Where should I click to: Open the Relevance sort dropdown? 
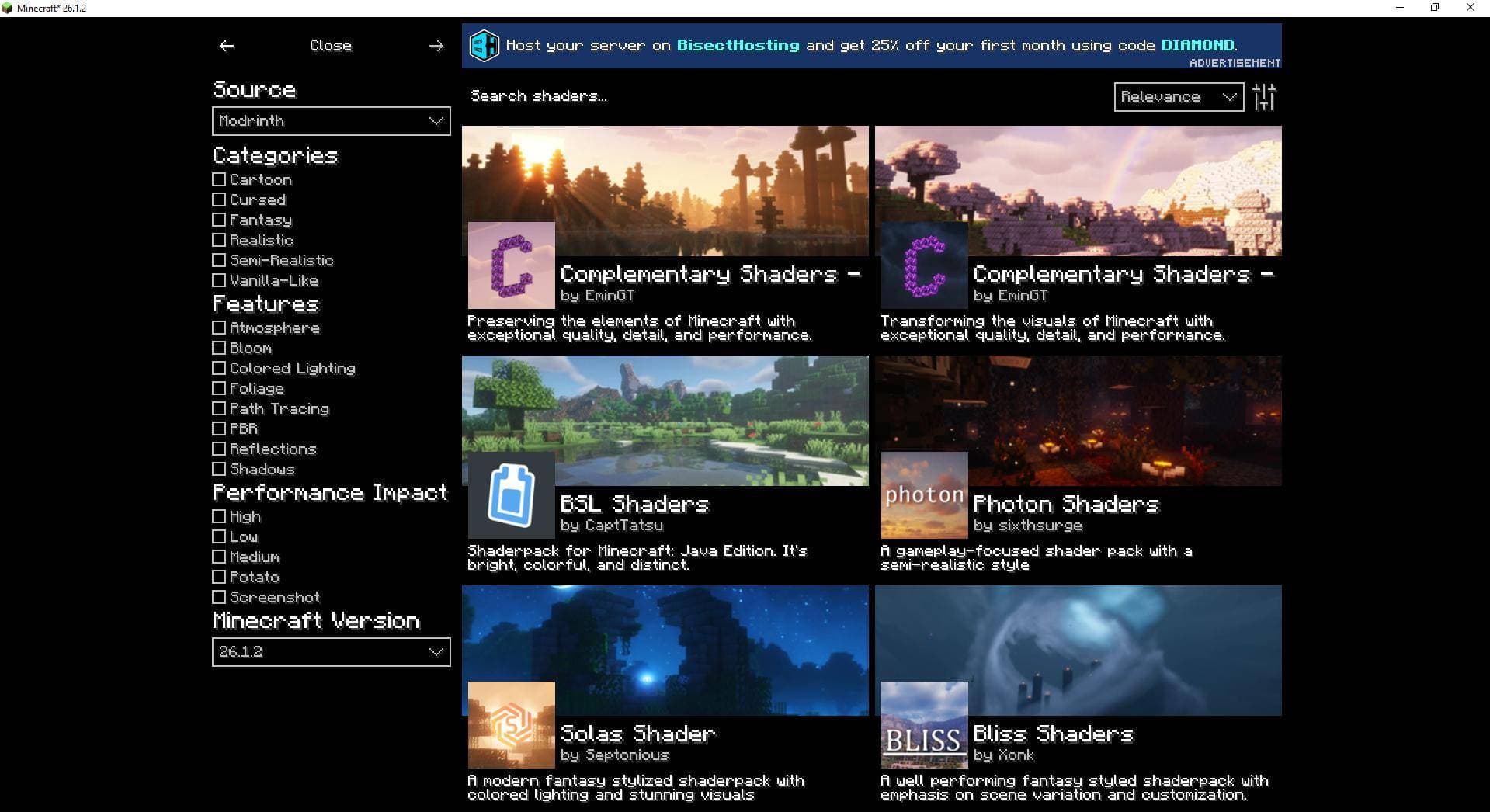[x=1179, y=97]
